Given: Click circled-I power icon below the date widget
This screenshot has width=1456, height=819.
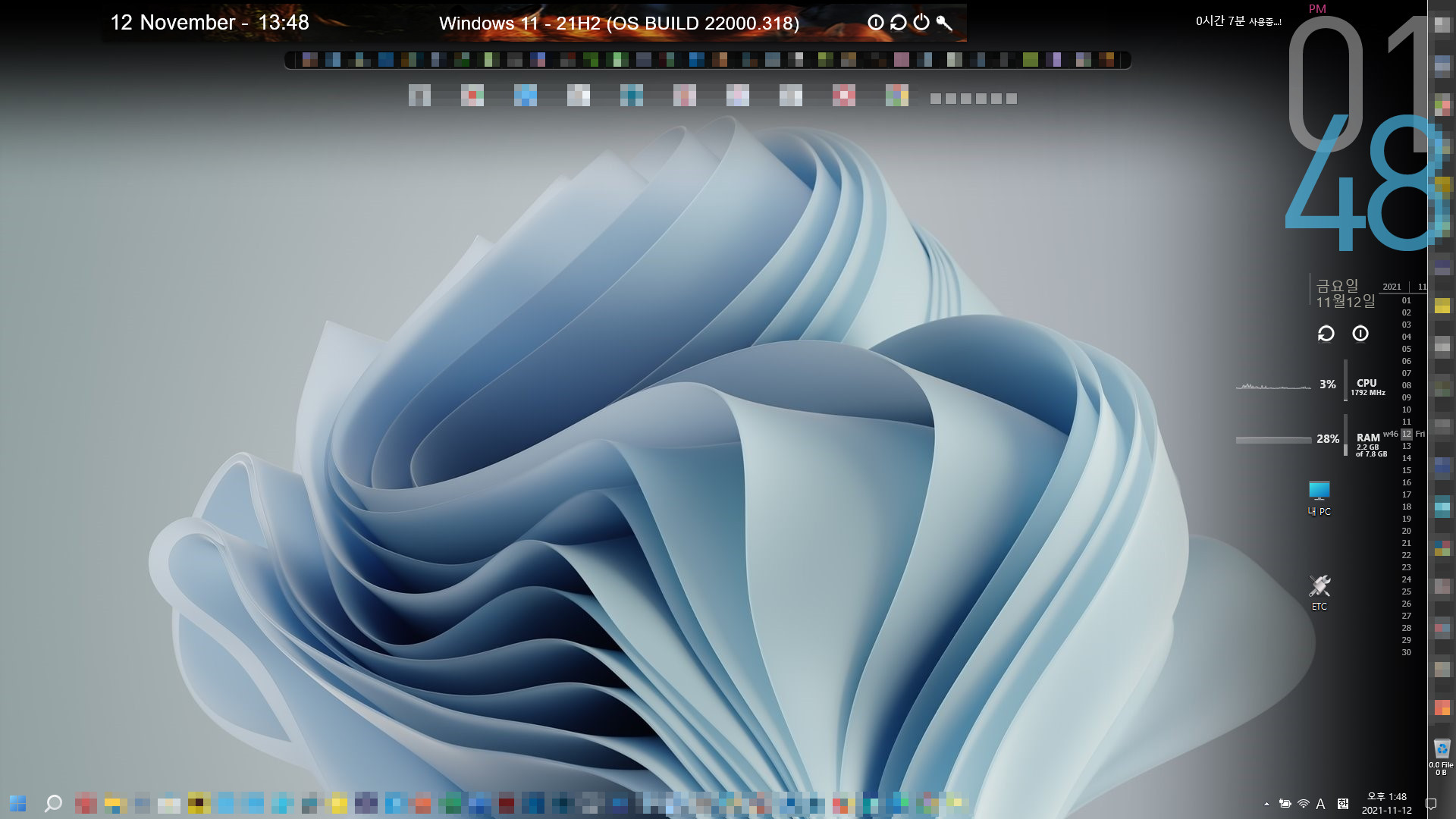Looking at the screenshot, I should coord(1360,334).
